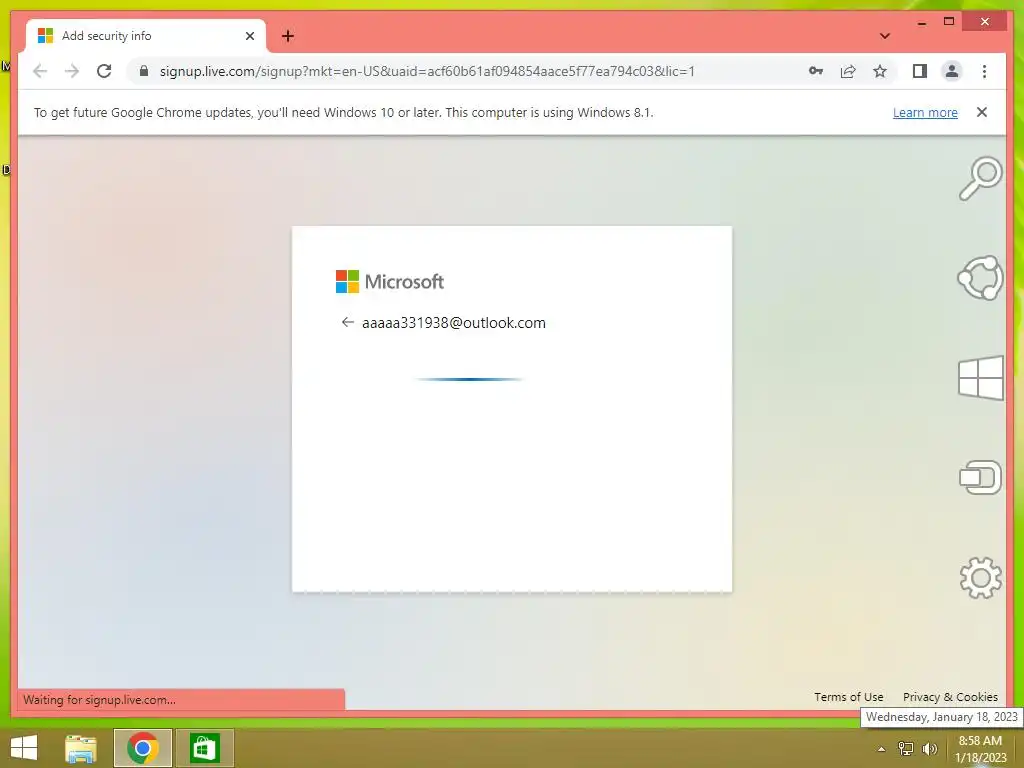Viewport: 1024px width, 768px height.
Task: Close the Add security info tab
Action: [x=249, y=36]
